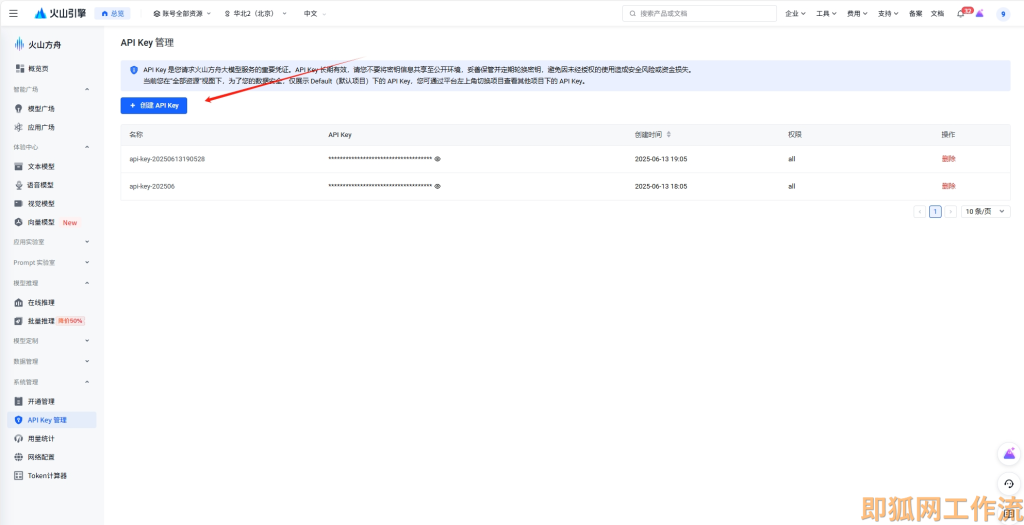Open the notification bell icon
This screenshot has height=525, width=1024.
coord(961,14)
